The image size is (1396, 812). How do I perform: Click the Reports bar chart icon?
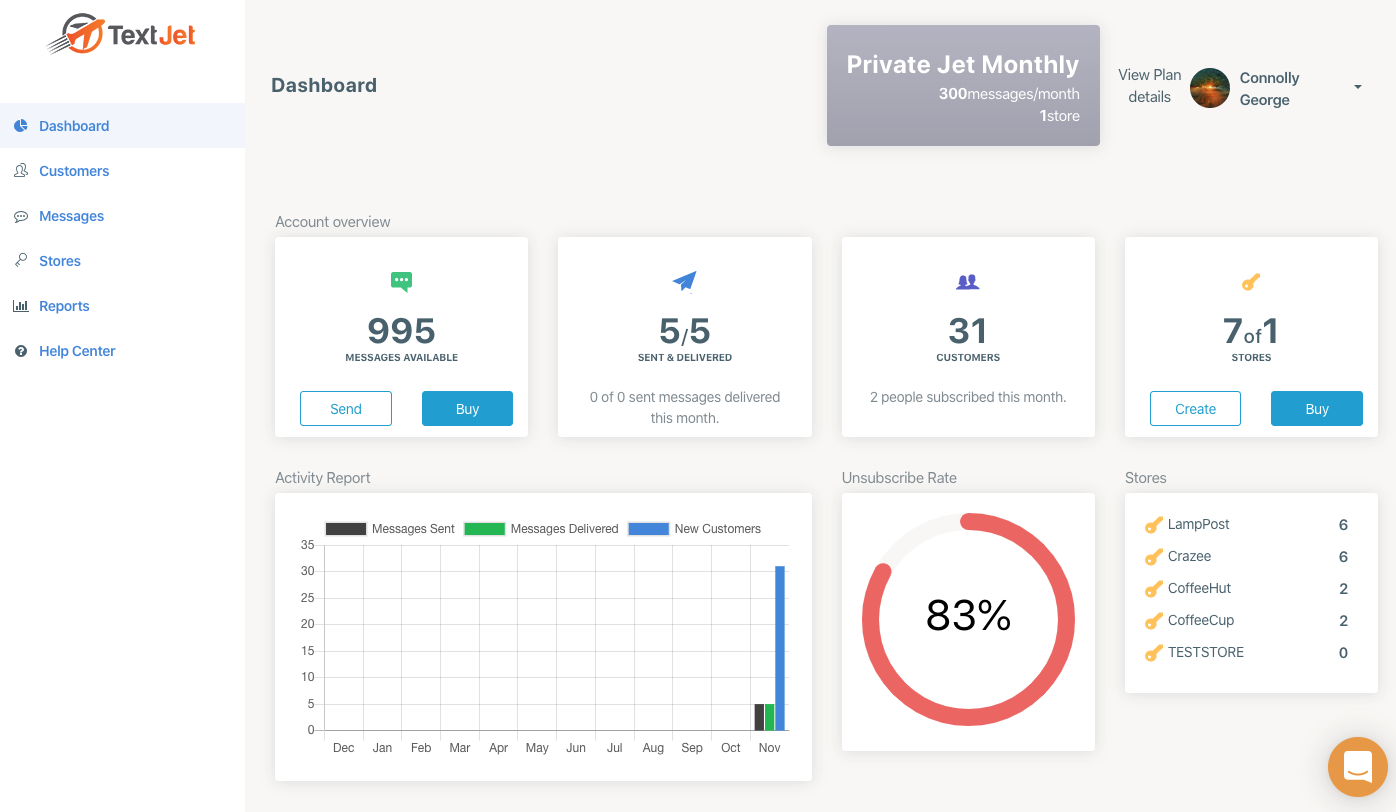click(20, 306)
